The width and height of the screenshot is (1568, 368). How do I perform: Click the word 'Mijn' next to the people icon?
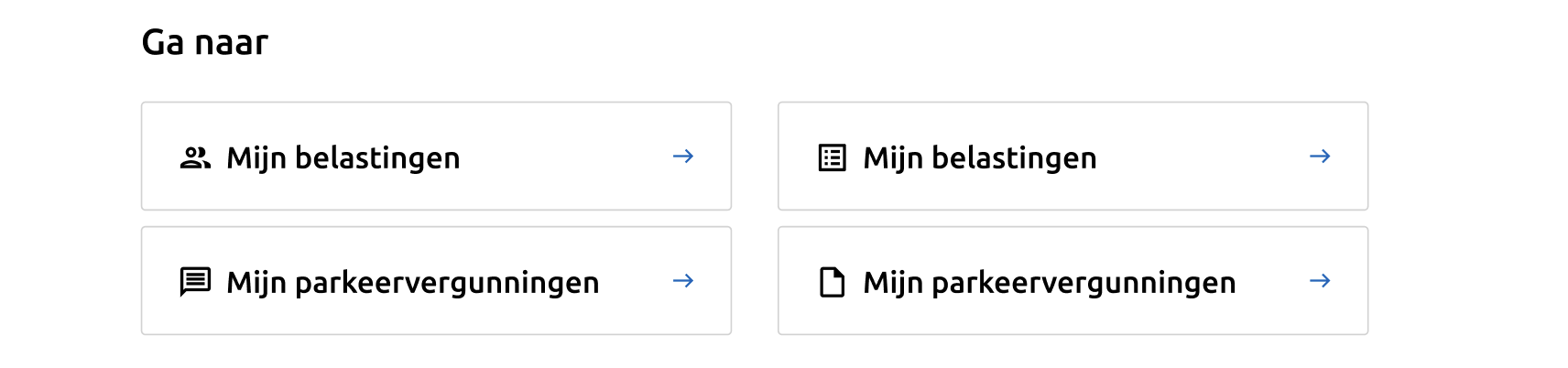pos(256,158)
